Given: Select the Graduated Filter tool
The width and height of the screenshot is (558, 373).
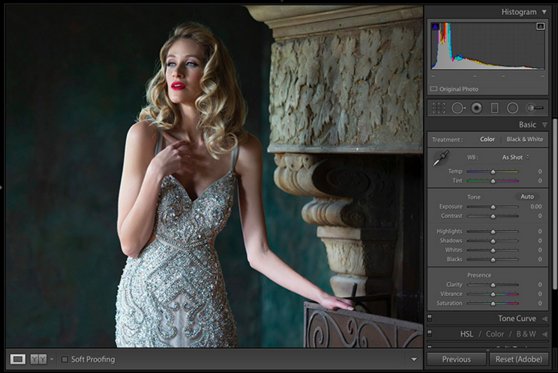Looking at the screenshot, I should click(494, 108).
